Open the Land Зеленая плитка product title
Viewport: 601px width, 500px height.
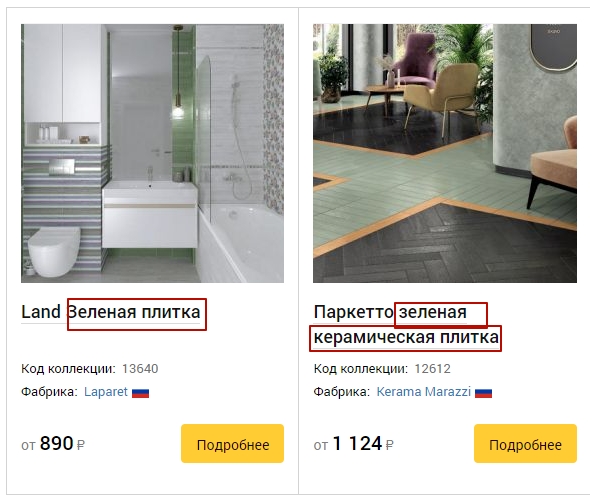point(111,312)
